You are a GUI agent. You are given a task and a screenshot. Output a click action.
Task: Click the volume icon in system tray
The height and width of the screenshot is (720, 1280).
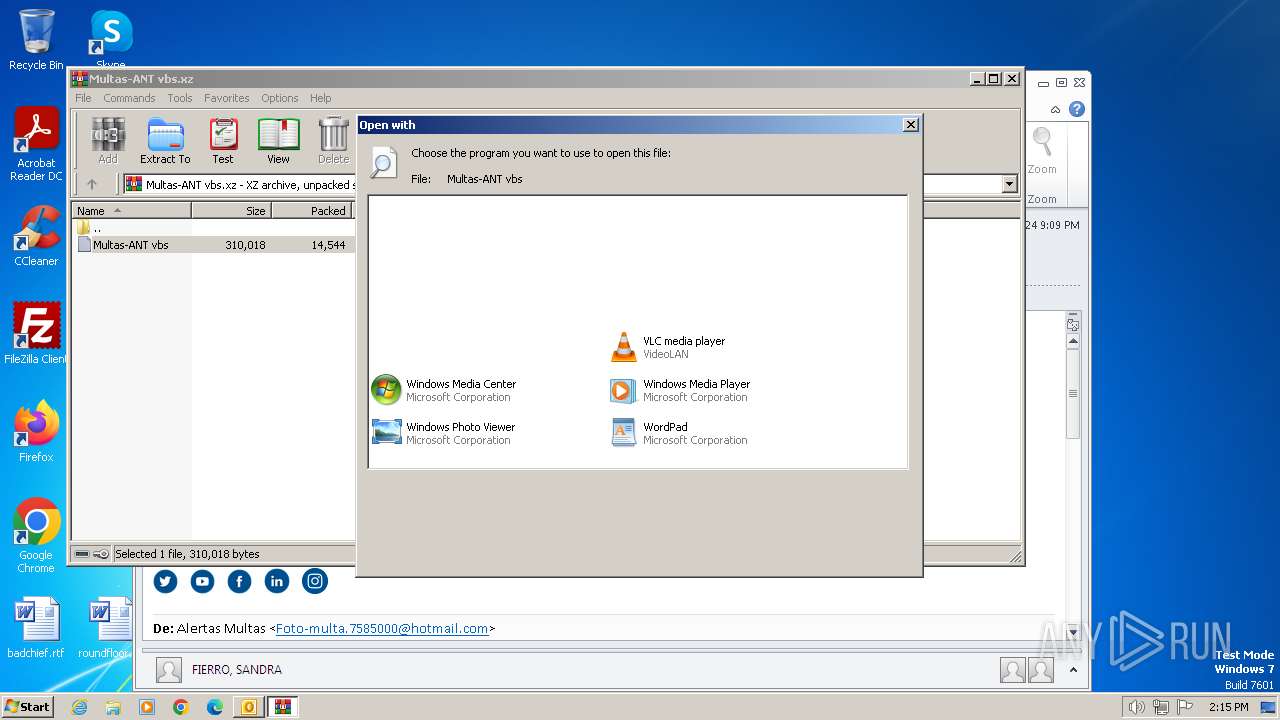1136,707
